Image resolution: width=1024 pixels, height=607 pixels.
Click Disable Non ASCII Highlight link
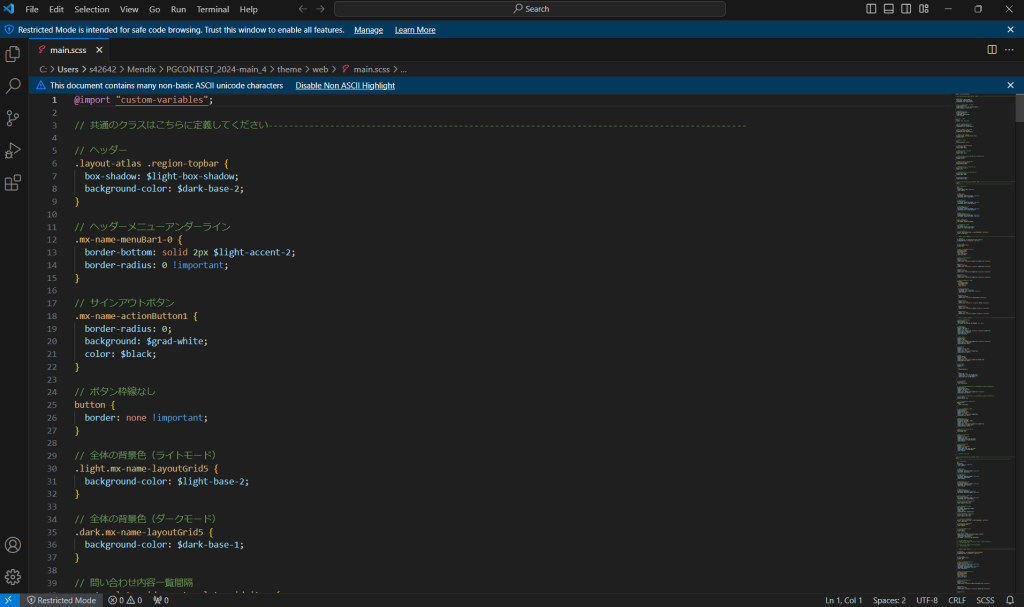click(345, 86)
